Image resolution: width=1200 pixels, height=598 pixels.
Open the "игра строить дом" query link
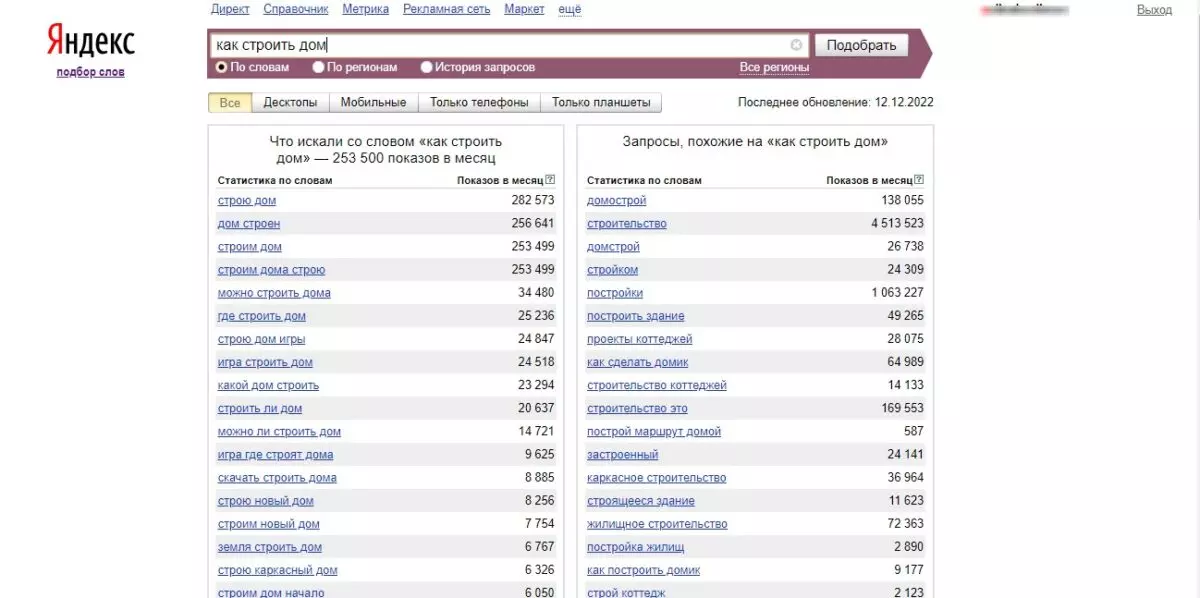[265, 362]
